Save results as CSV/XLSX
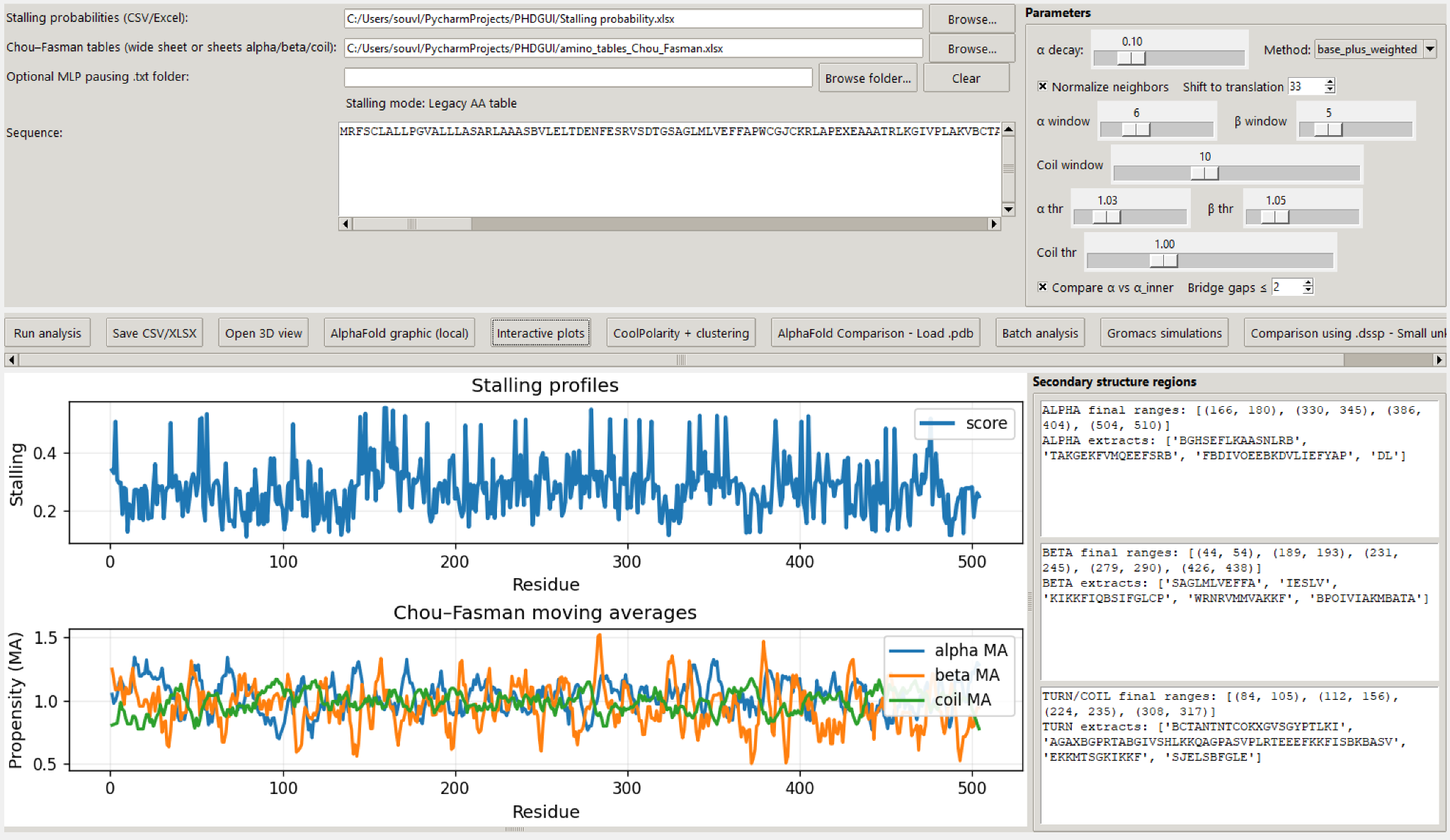 point(154,333)
